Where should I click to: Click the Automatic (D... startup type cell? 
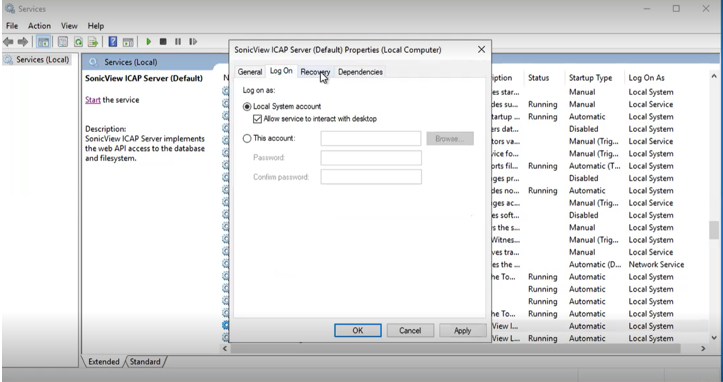tap(595, 264)
